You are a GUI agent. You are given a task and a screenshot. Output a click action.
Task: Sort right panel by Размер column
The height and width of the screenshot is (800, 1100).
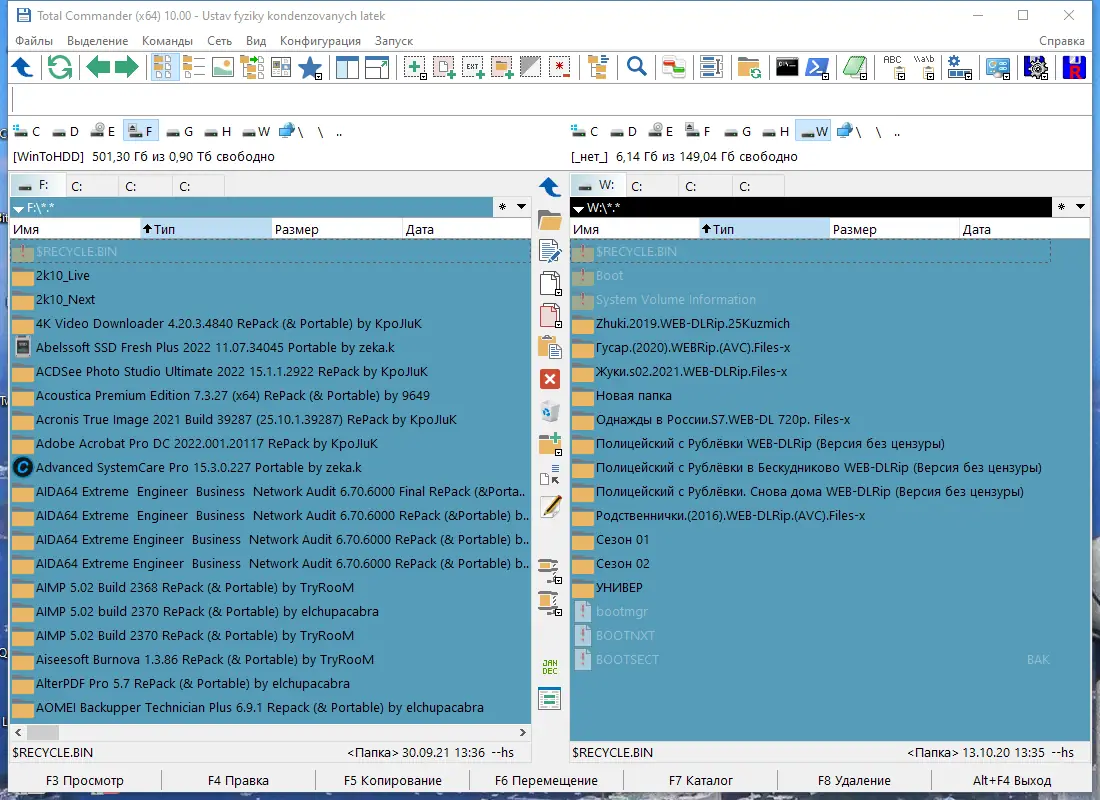point(894,229)
